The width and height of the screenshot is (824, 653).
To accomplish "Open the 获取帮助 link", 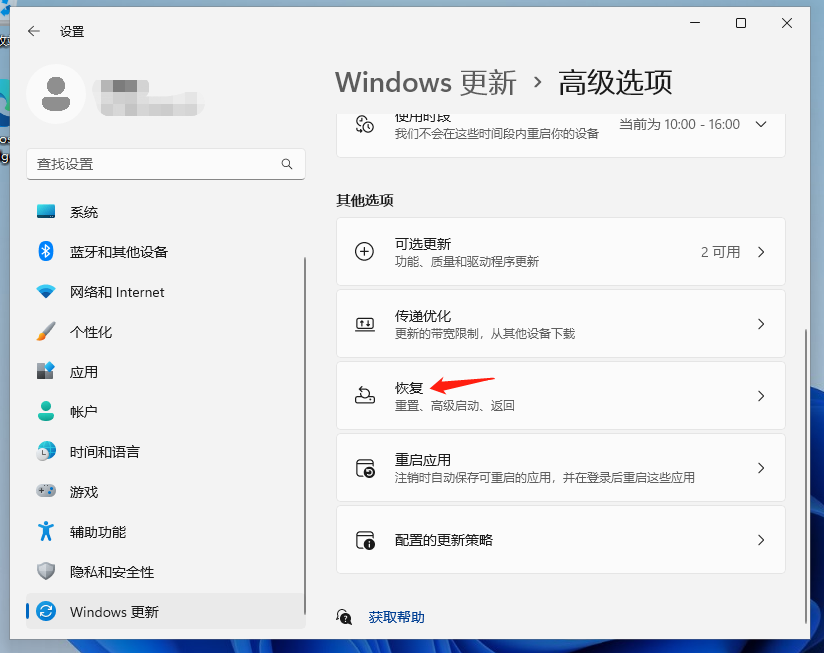I will (x=395, y=617).
